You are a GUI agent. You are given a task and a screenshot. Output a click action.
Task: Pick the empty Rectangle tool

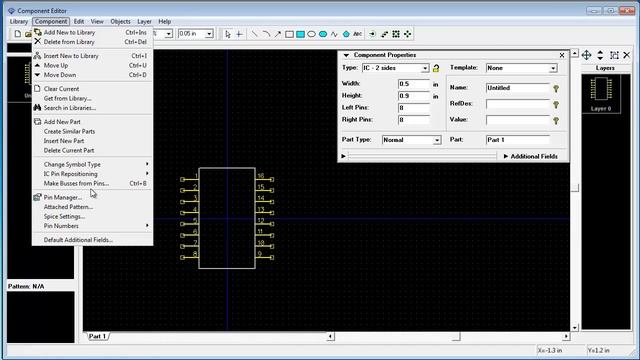[x=289, y=34]
